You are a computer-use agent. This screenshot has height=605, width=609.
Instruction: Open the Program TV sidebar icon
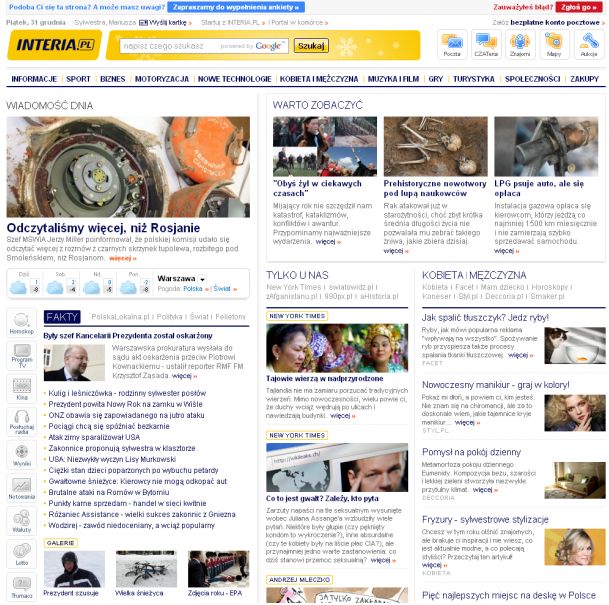pos(22,355)
